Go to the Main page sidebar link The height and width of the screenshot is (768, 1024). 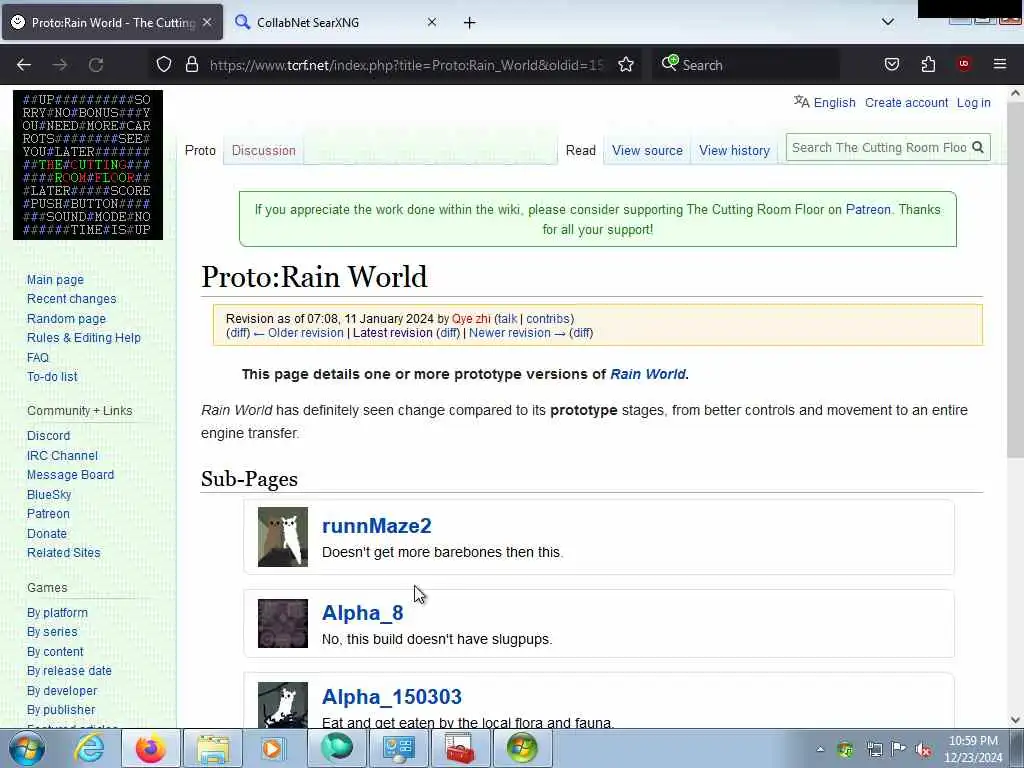pos(55,280)
